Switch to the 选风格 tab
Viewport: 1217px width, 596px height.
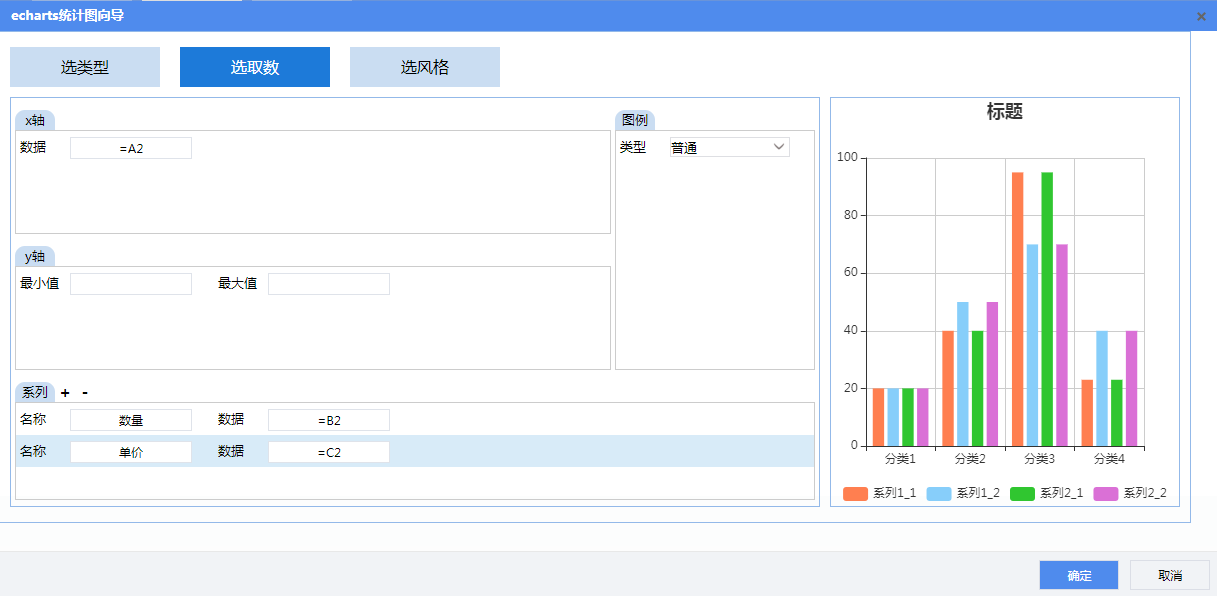tap(425, 67)
